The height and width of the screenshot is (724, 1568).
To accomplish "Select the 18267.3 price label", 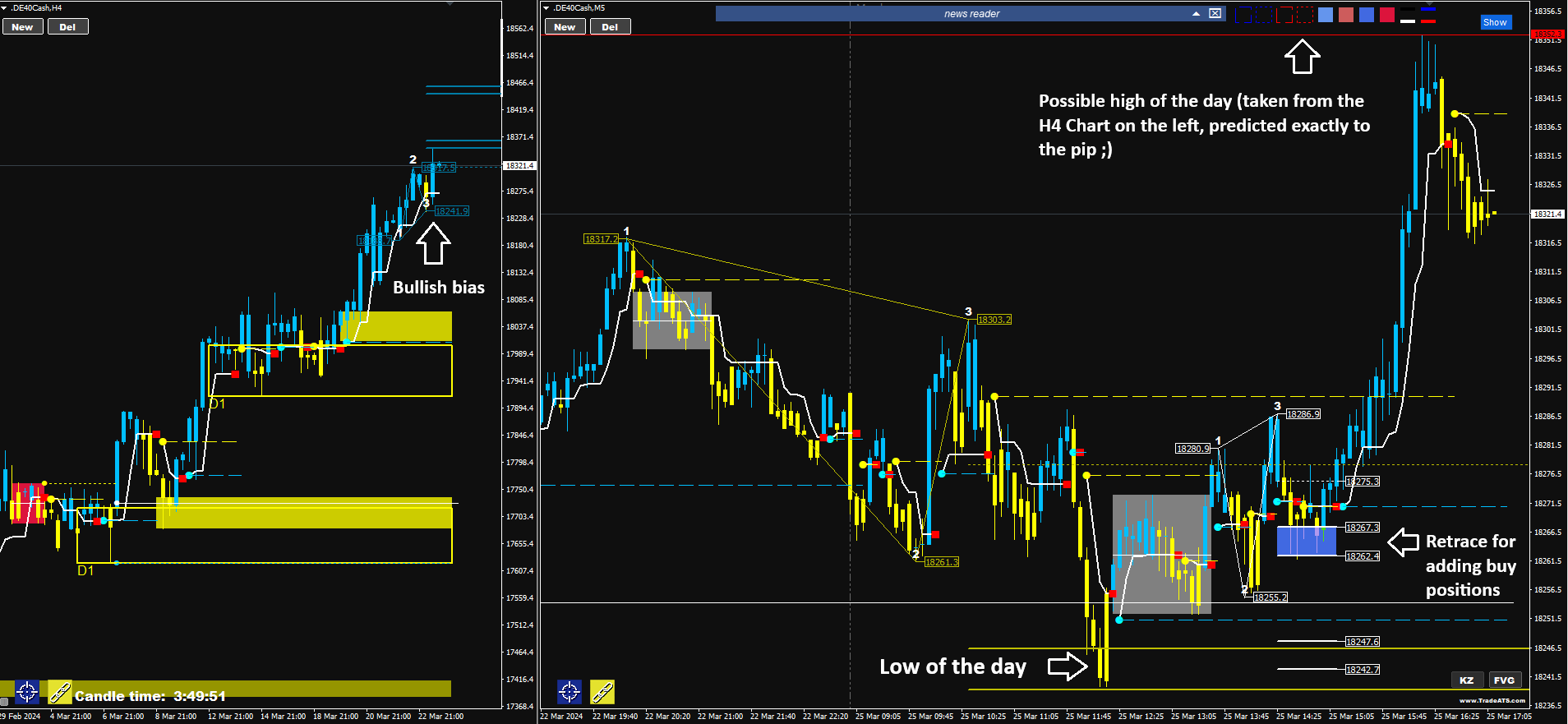I will coord(1363,528).
